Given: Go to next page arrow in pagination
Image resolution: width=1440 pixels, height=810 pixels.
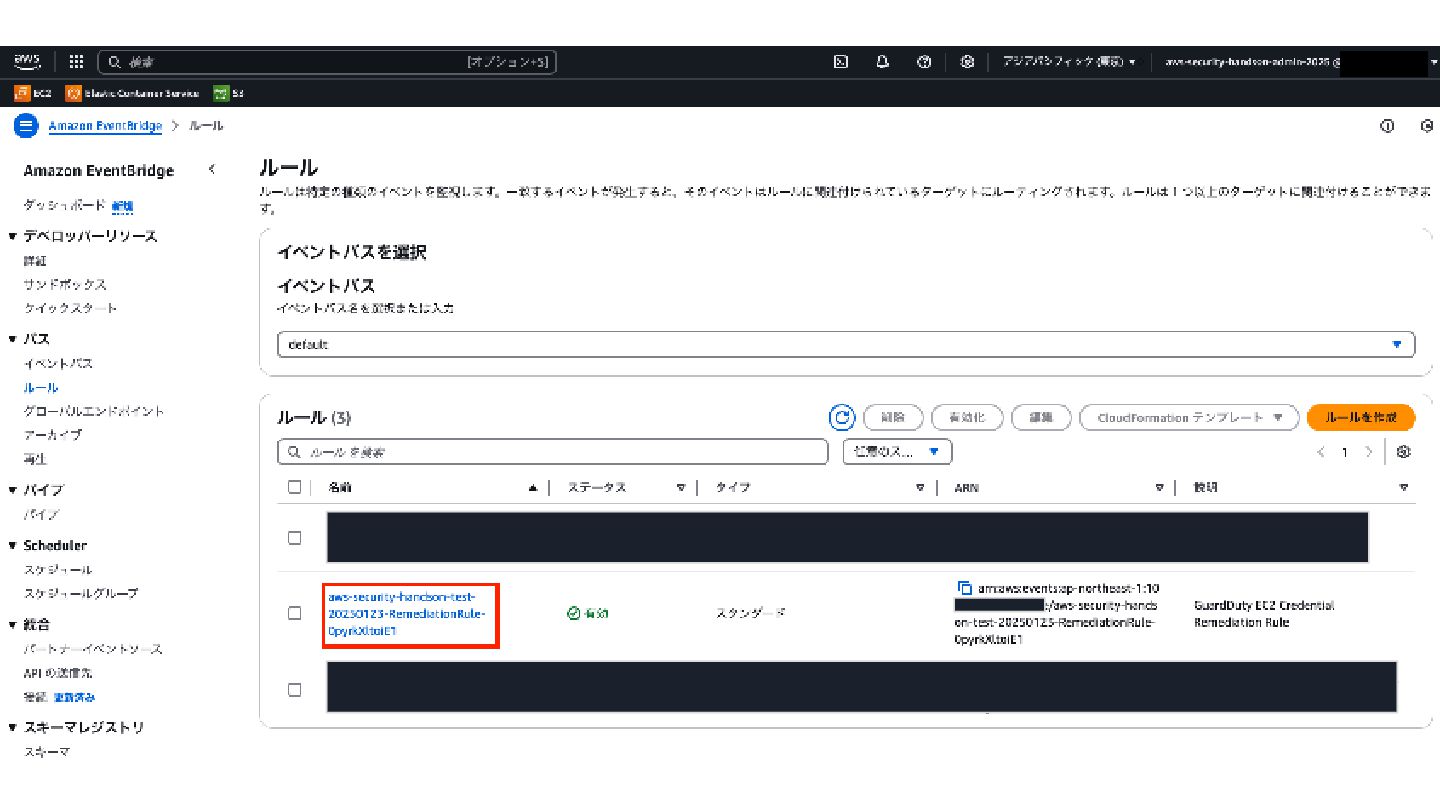Looking at the screenshot, I should point(1368,452).
